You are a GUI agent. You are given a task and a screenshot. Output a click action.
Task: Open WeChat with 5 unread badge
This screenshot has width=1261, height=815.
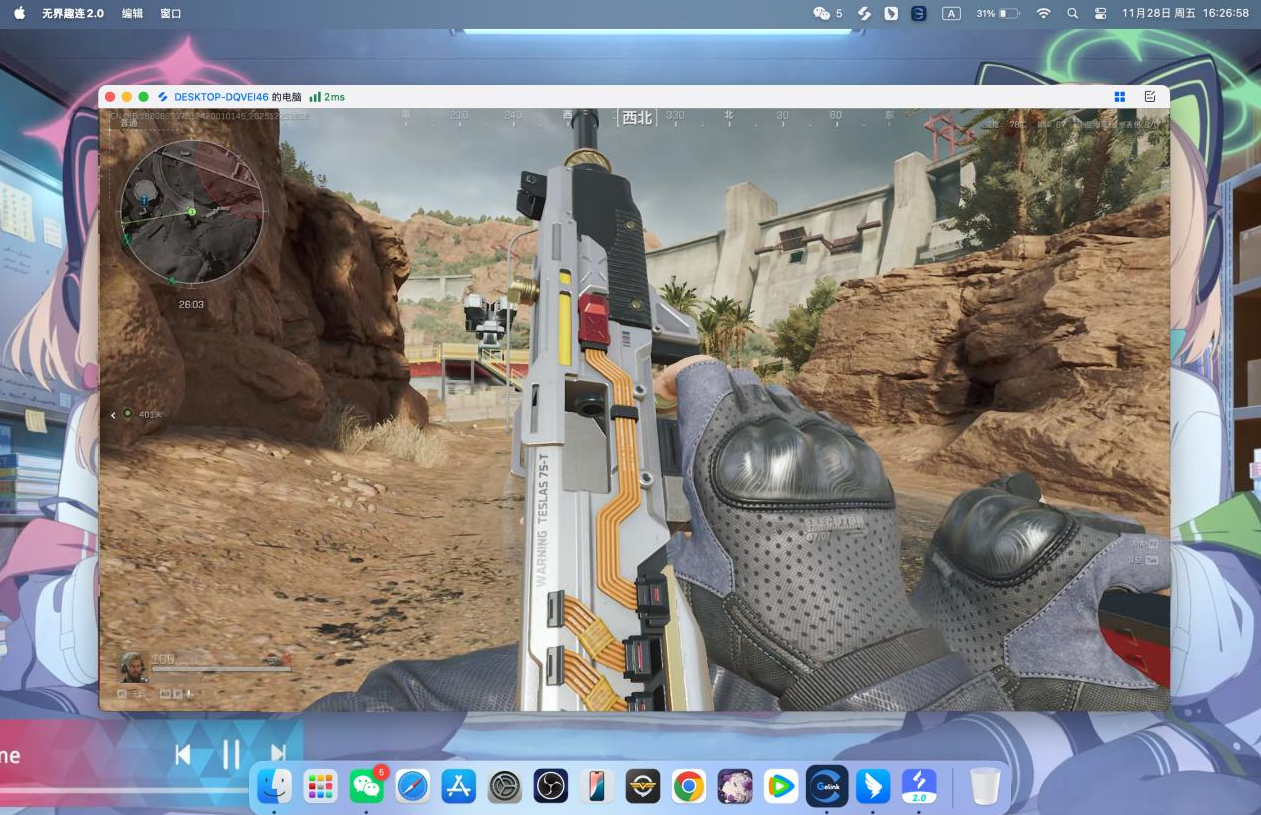[367, 787]
